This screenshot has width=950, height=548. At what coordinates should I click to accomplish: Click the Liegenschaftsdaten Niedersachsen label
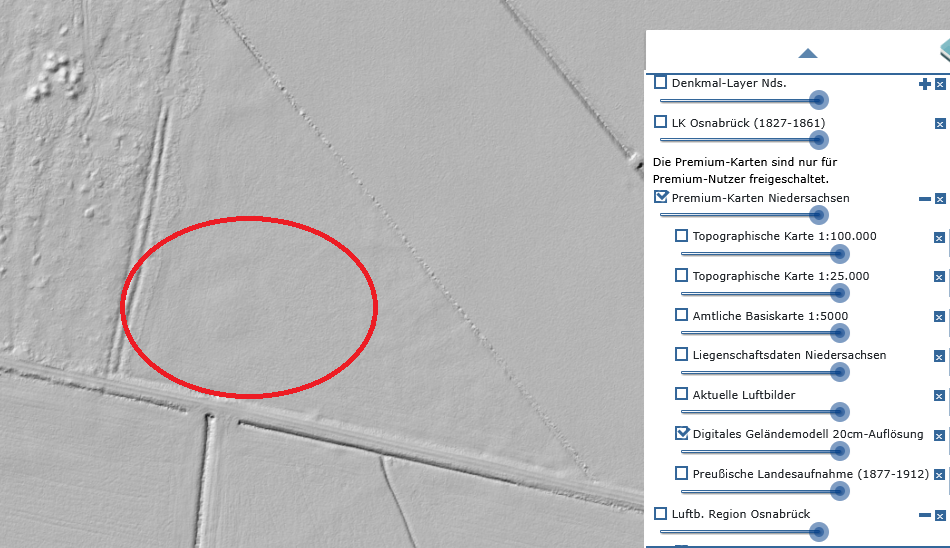tap(789, 355)
